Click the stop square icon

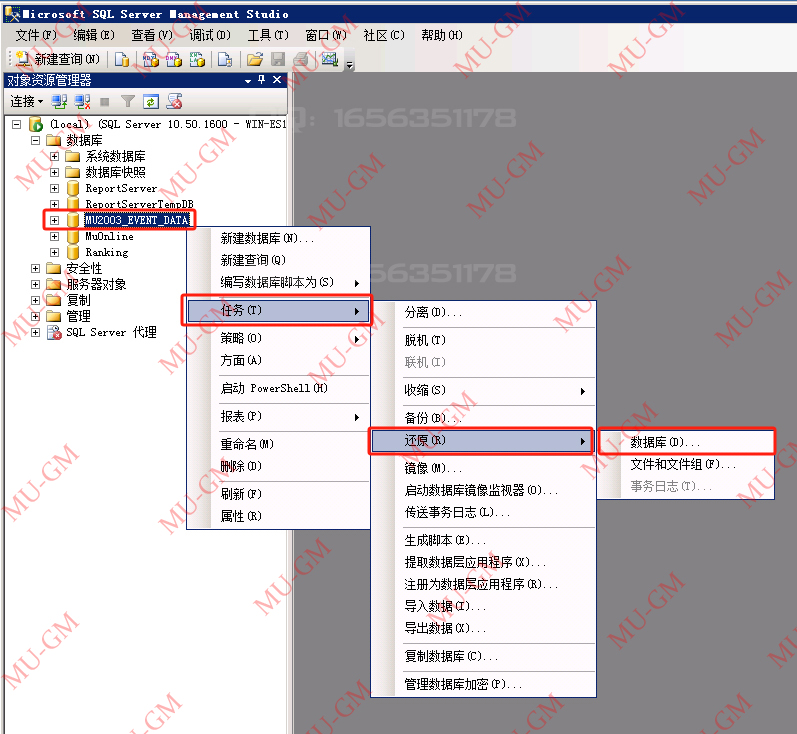(x=105, y=102)
